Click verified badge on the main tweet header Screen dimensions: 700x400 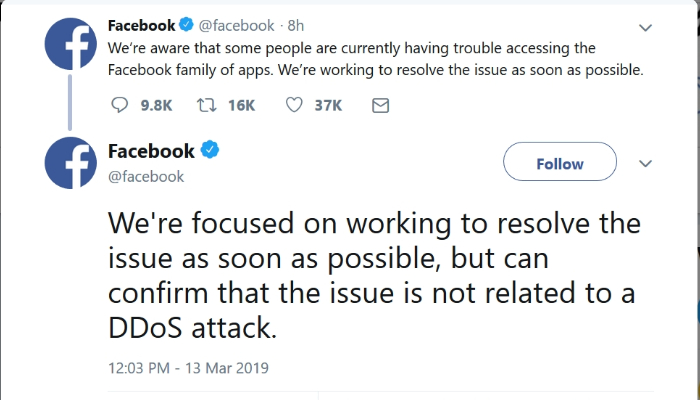point(210,150)
